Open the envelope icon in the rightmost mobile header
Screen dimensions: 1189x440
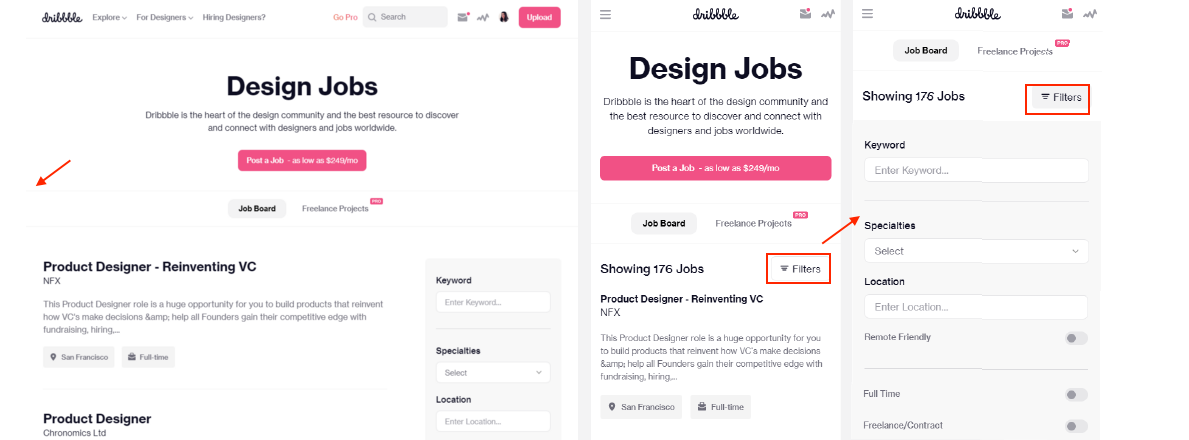tap(1068, 14)
